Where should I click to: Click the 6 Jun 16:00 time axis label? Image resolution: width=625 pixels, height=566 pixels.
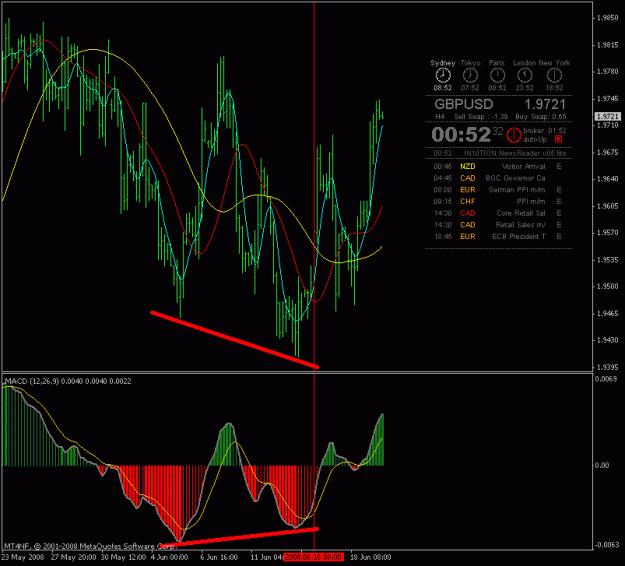[219, 557]
